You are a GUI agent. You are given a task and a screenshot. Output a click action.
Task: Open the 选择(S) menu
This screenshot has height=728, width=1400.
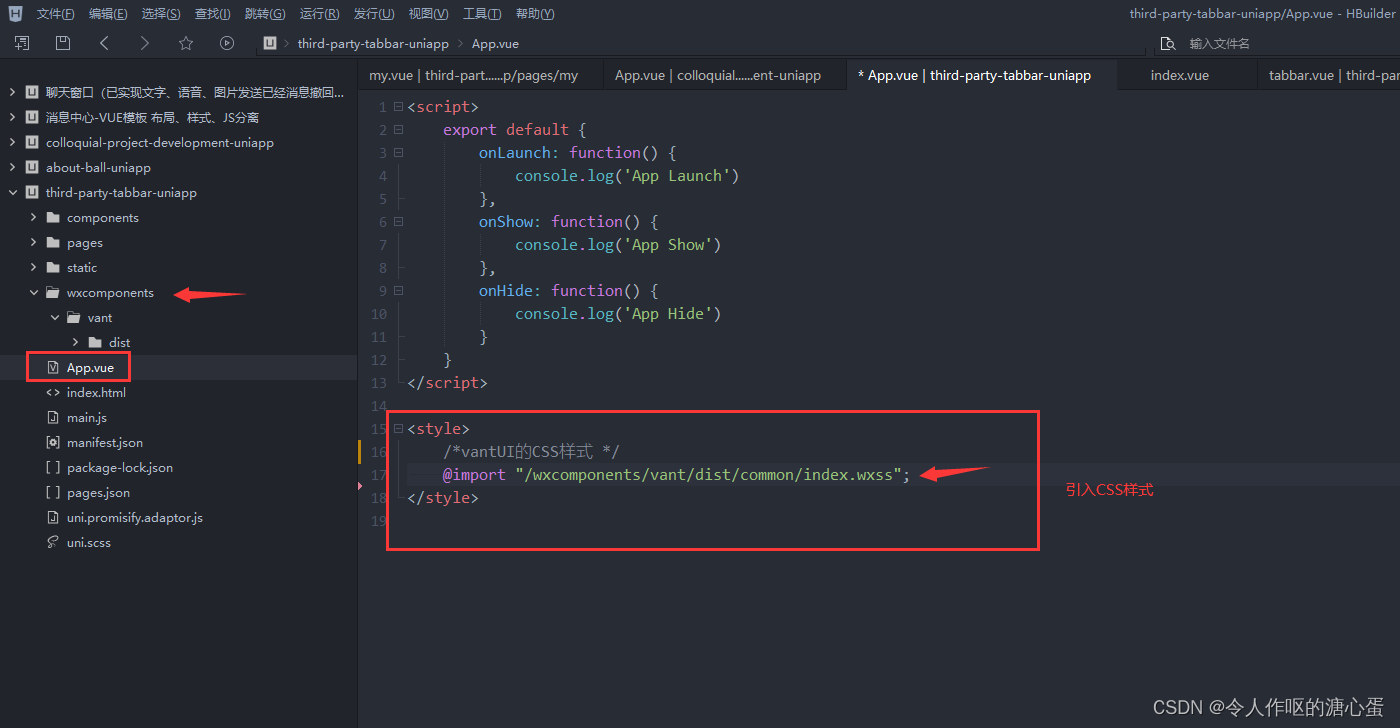click(x=161, y=14)
